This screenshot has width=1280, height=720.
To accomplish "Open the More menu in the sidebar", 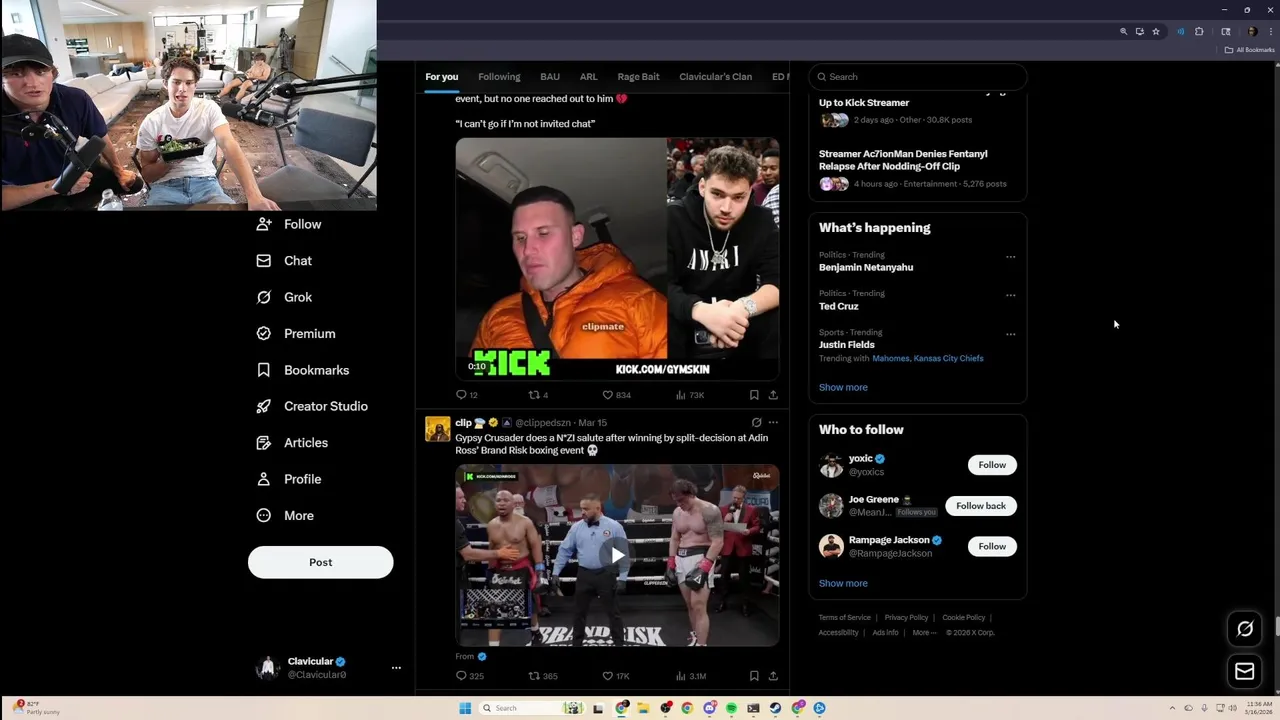I will point(285,516).
